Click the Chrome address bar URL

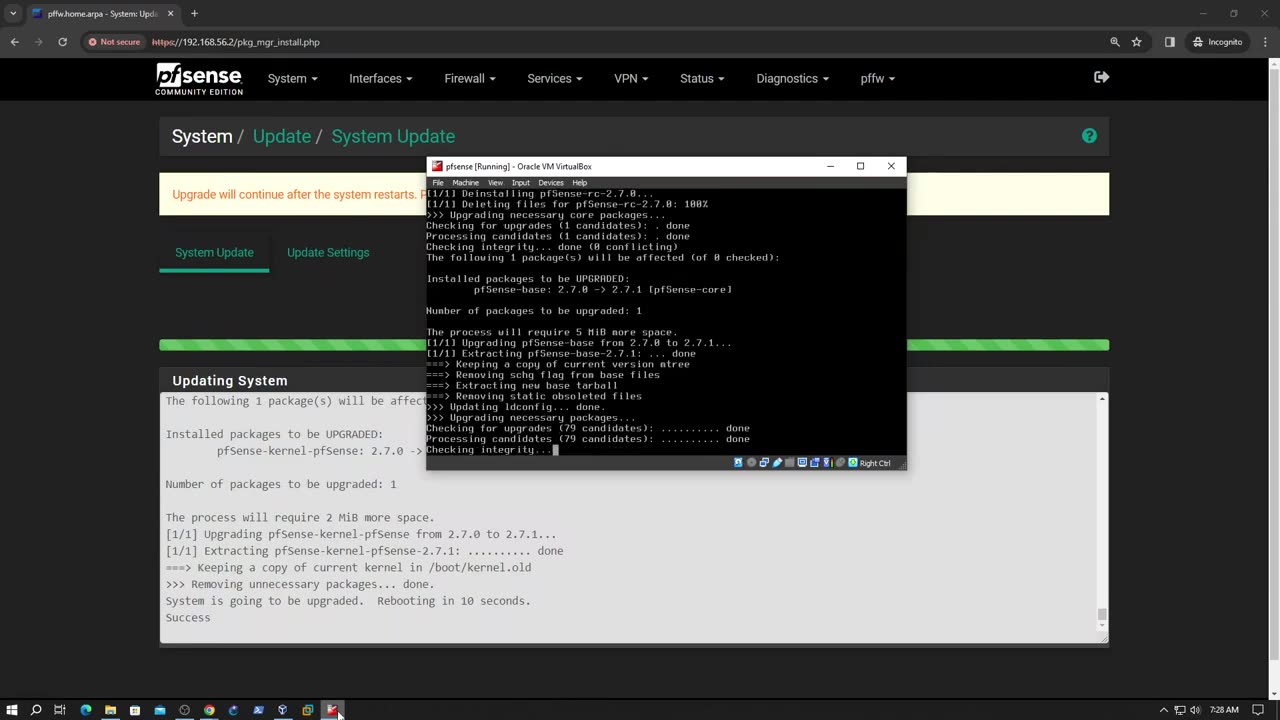click(x=236, y=42)
